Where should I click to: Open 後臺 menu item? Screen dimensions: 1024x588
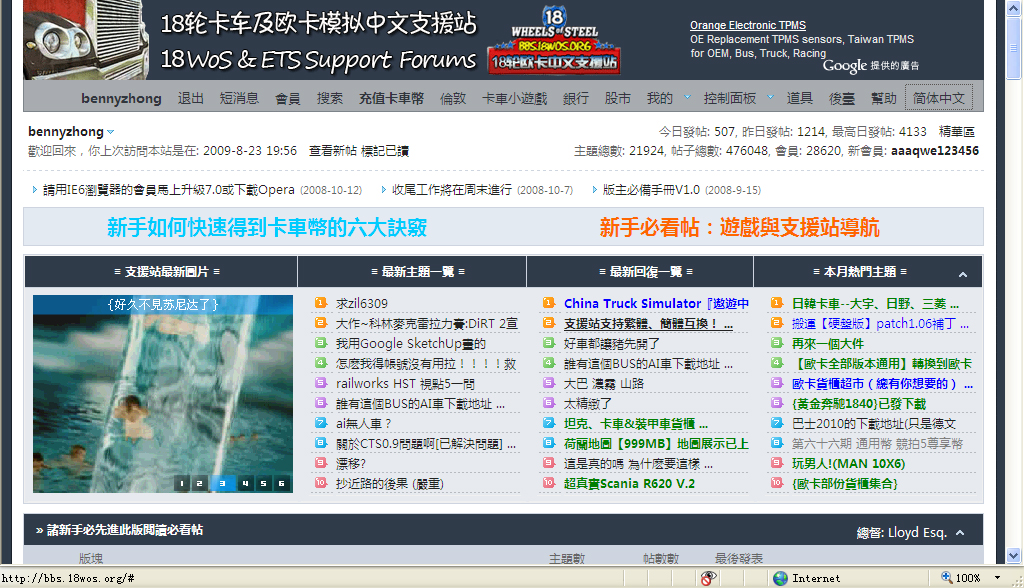pyautogui.click(x=842, y=98)
